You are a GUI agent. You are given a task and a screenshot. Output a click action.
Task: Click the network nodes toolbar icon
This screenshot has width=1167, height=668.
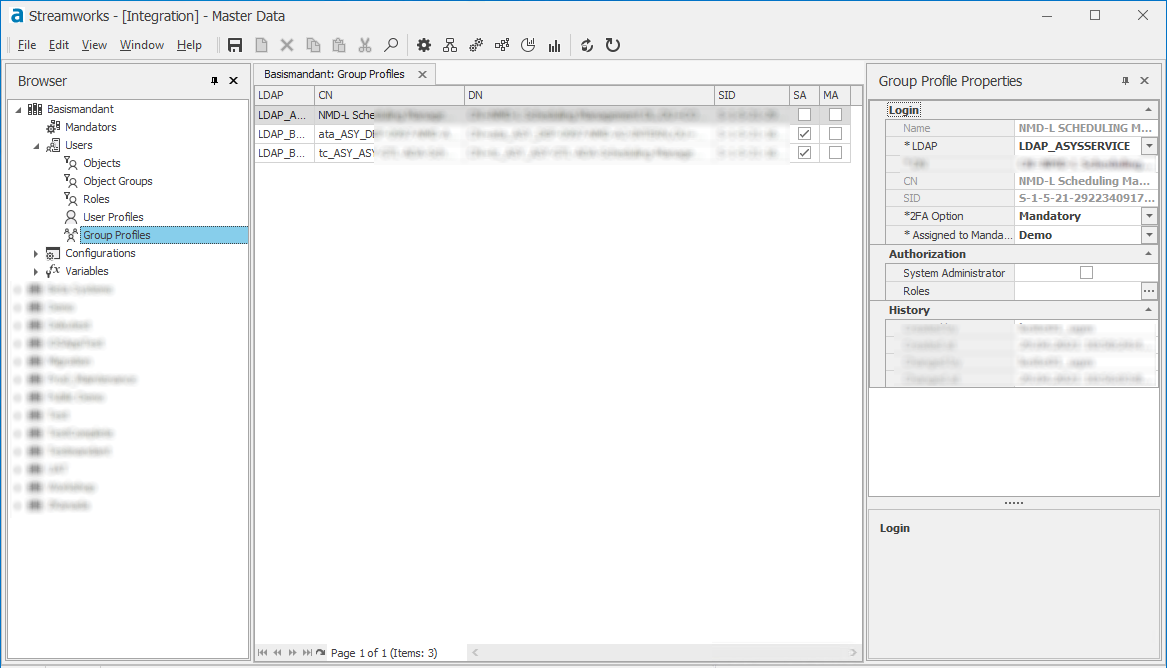click(x=502, y=45)
